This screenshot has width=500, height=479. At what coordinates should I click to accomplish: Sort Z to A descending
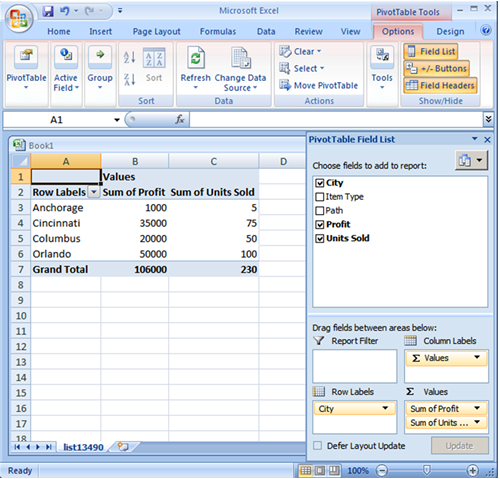(129, 79)
